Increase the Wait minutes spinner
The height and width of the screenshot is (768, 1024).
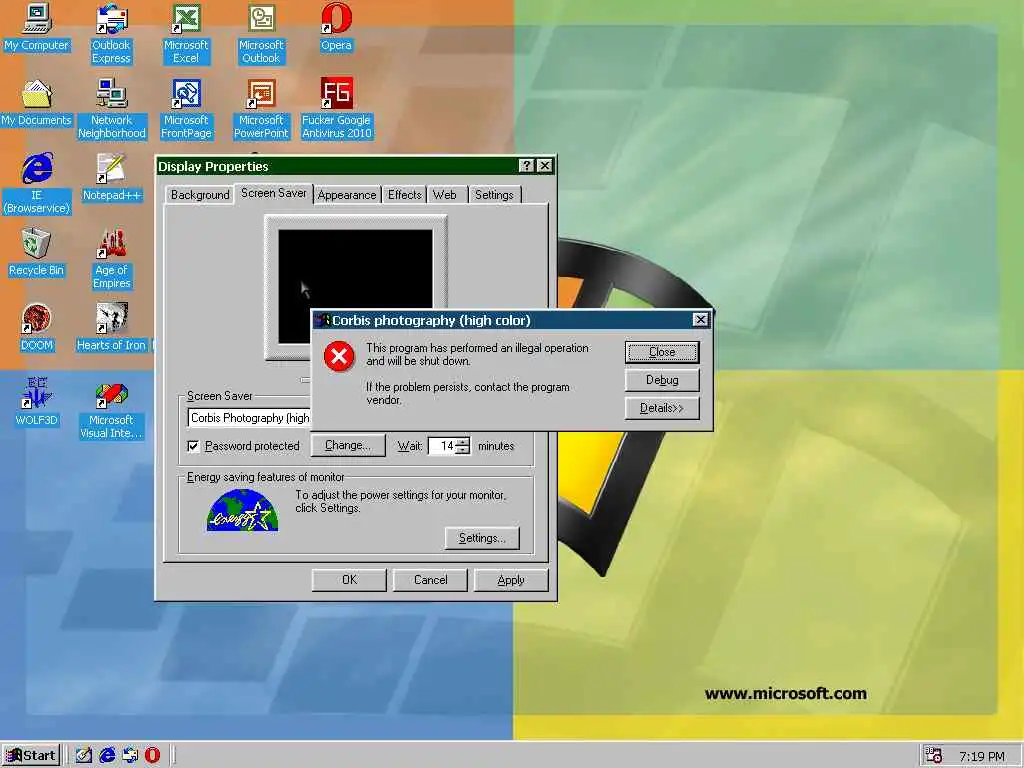pos(462,442)
